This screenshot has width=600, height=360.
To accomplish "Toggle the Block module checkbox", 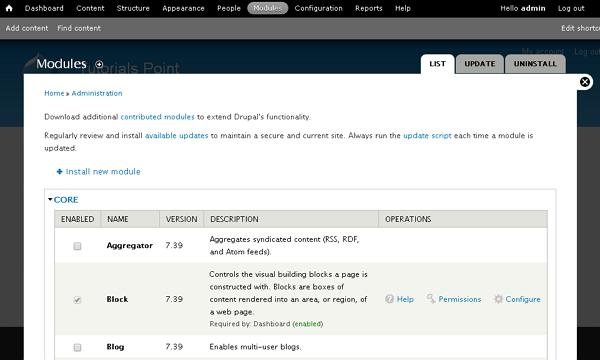I will click(x=77, y=300).
